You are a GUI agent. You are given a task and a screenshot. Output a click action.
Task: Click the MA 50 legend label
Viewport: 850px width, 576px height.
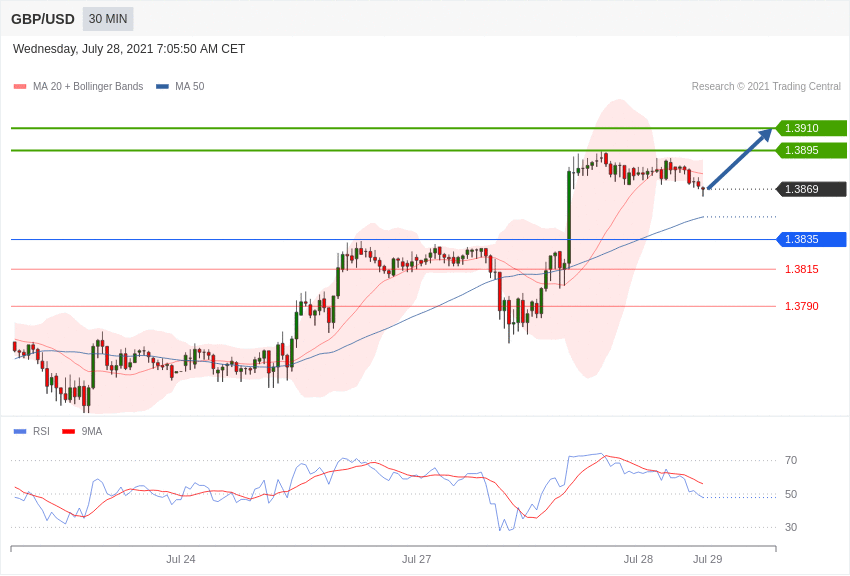190,87
